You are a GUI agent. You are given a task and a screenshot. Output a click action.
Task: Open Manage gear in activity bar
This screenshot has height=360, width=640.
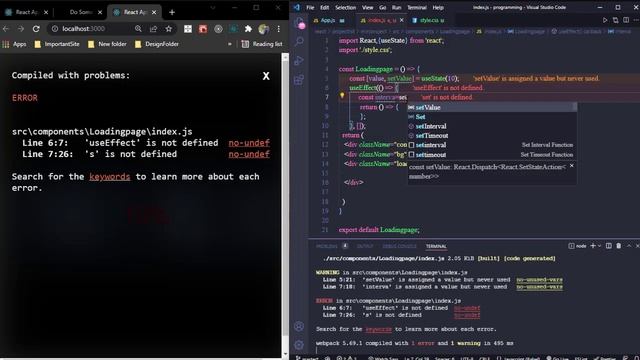pyautogui.click(x=299, y=345)
